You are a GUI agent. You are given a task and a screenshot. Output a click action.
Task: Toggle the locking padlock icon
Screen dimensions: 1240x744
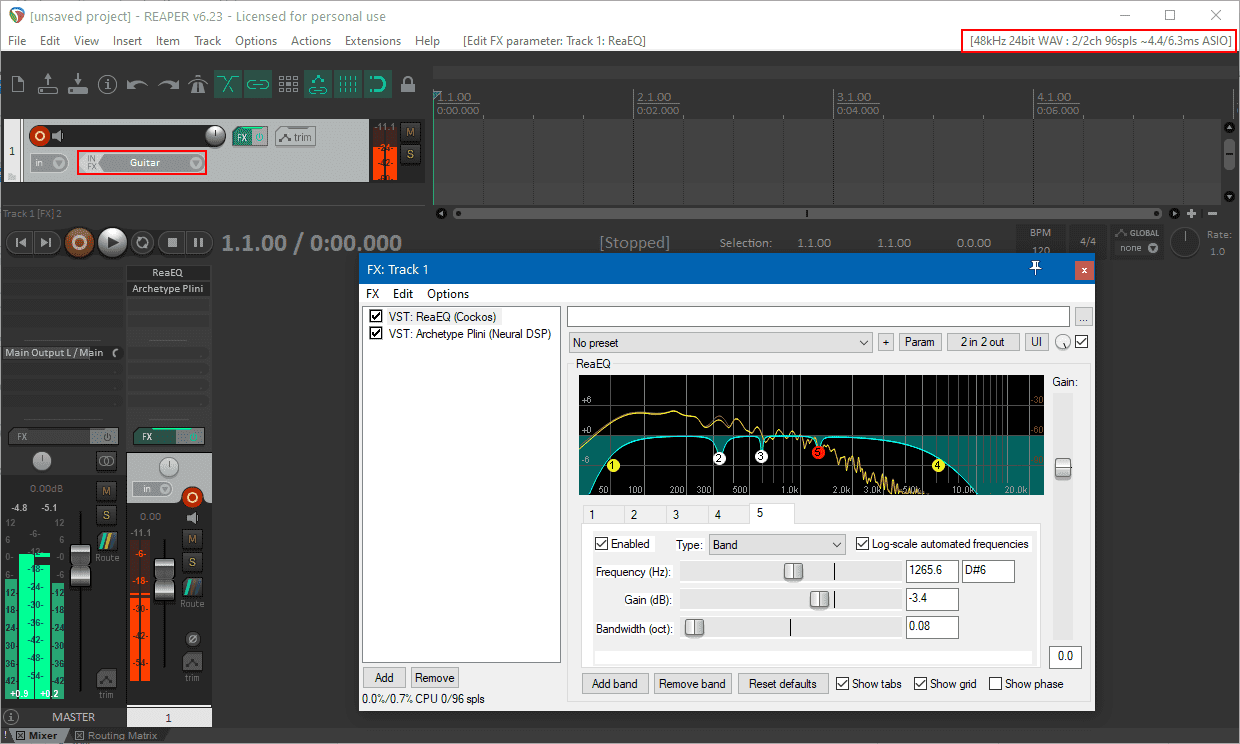tap(407, 84)
